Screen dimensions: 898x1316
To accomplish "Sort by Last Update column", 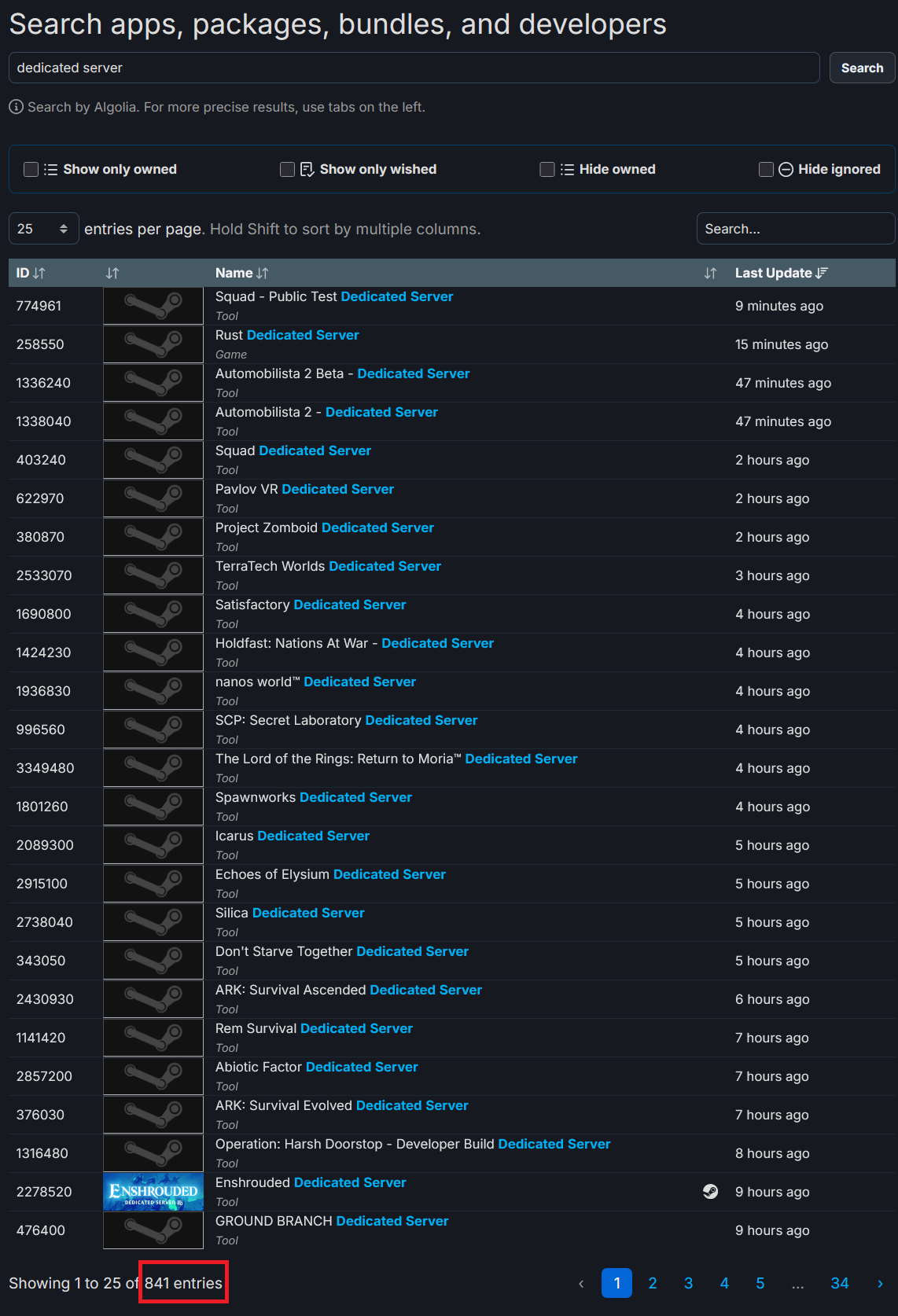I will pos(781,273).
